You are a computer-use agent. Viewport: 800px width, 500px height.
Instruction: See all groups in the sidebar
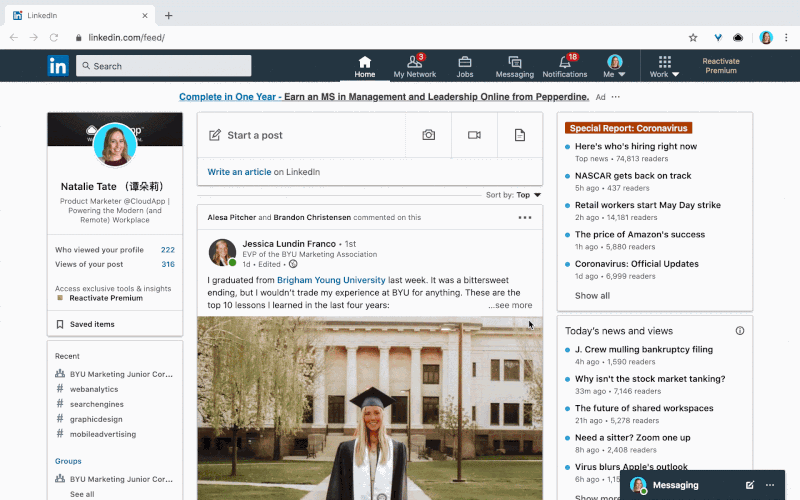(x=82, y=494)
